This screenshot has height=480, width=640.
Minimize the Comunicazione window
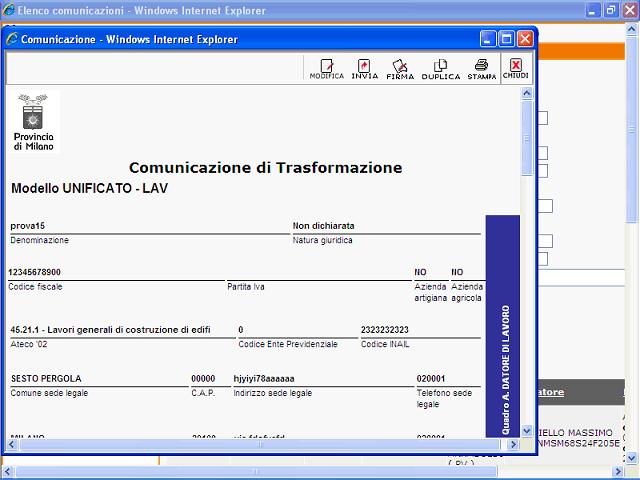[x=488, y=39]
